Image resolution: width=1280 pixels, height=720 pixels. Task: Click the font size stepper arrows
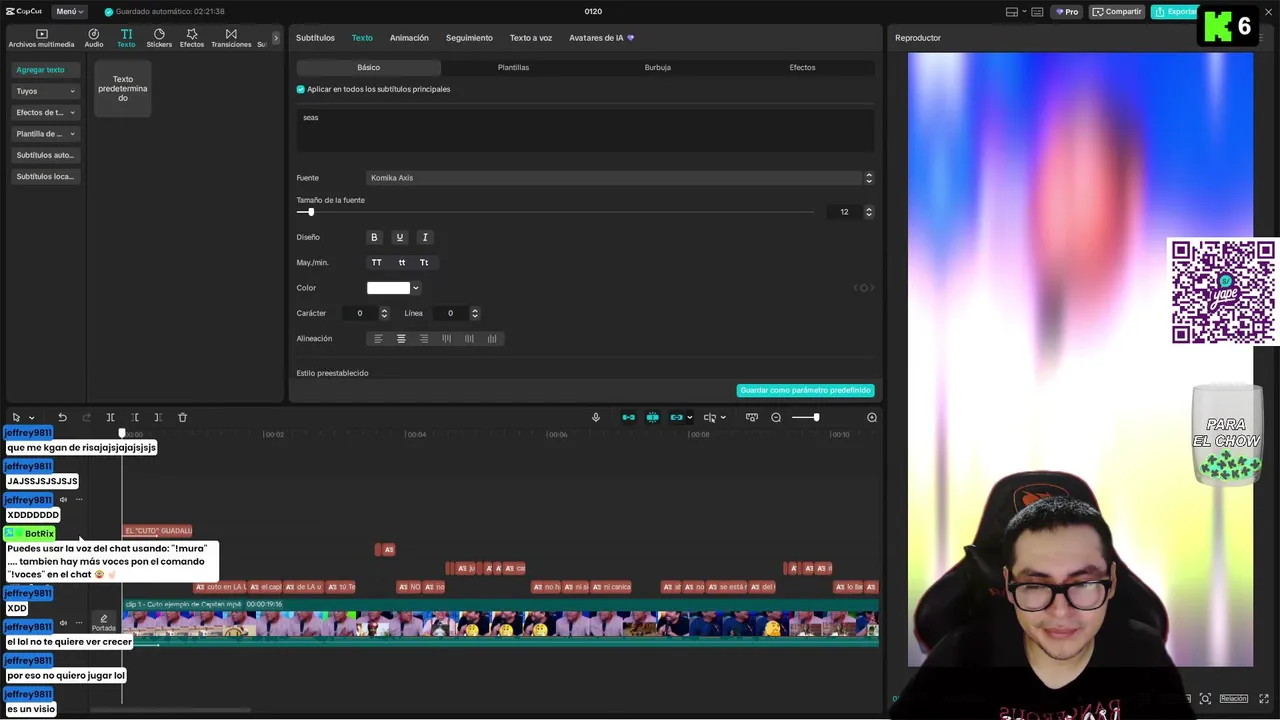pyautogui.click(x=869, y=212)
